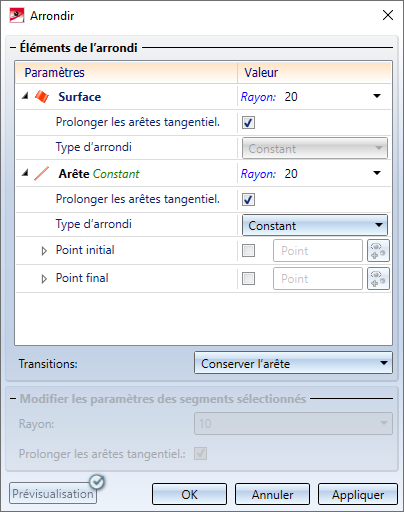Click the OK button
The height and width of the screenshot is (512, 404).
pos(189,494)
